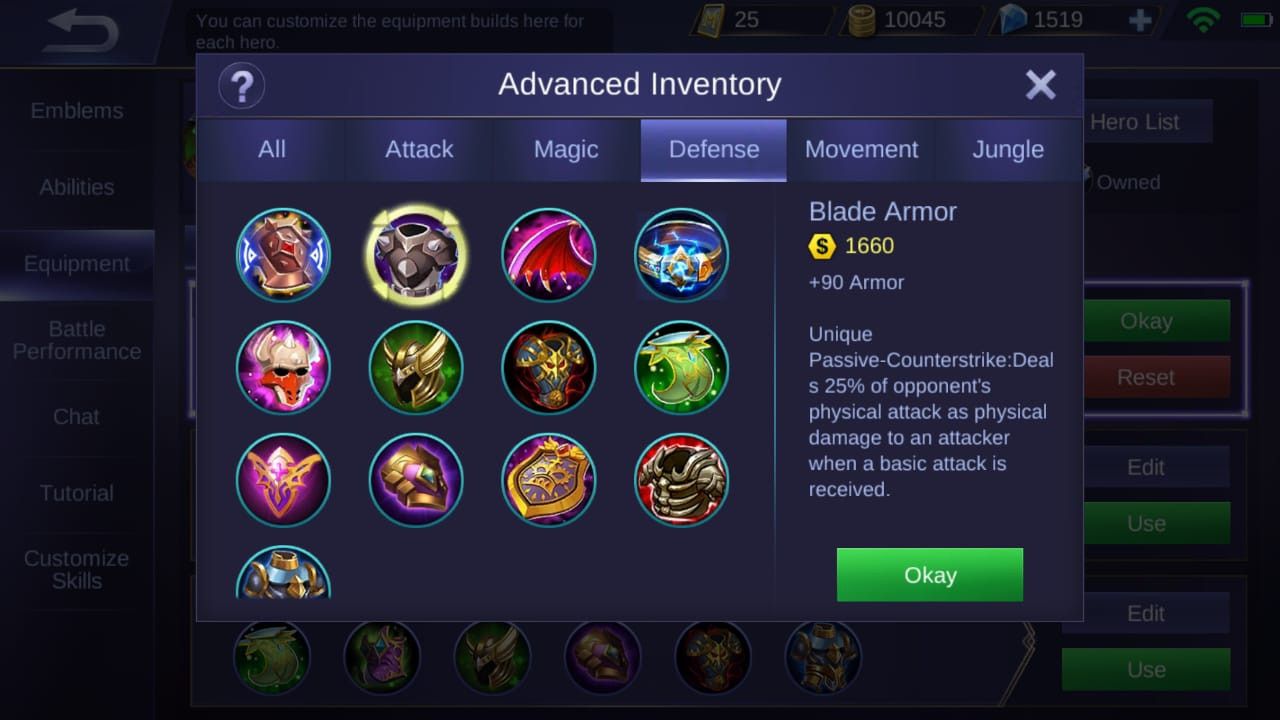The image size is (1280, 720).
Task: Switch to the Attack tab
Action: coord(419,150)
